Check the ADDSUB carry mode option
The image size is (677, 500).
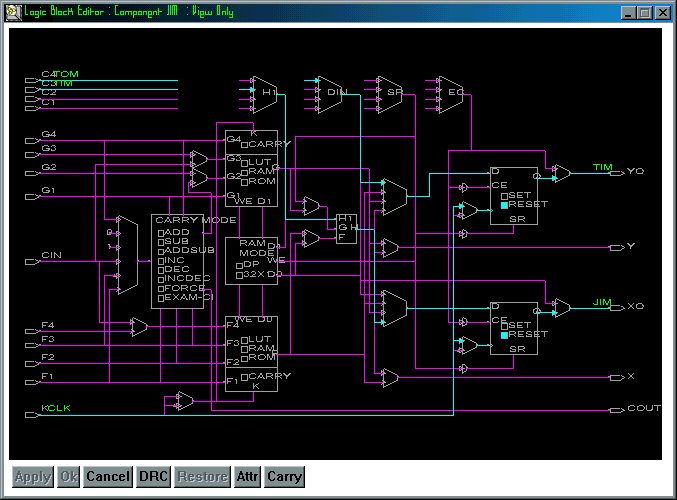(160, 251)
